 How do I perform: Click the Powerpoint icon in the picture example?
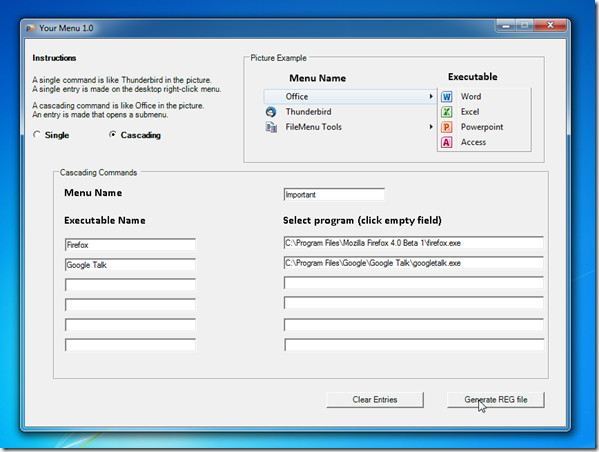[x=447, y=127]
